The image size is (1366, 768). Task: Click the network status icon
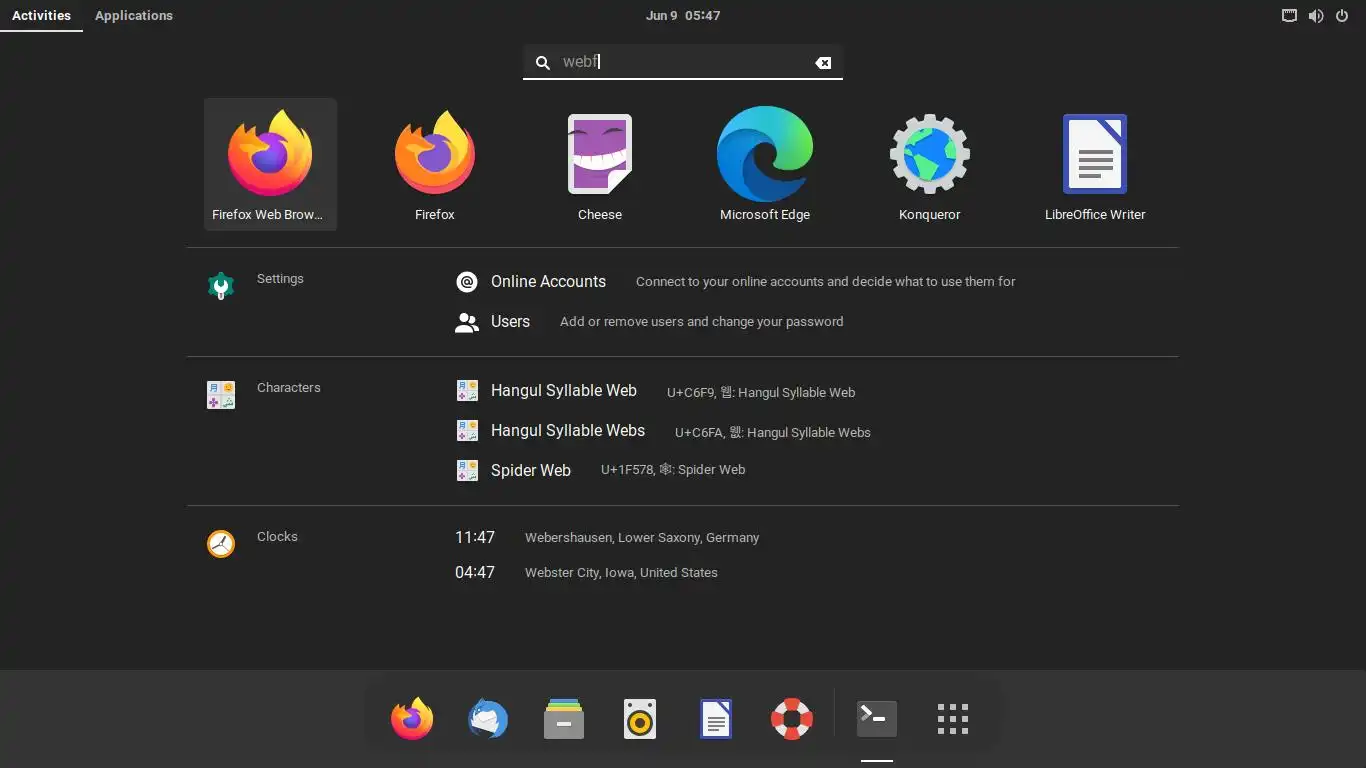[1290, 15]
